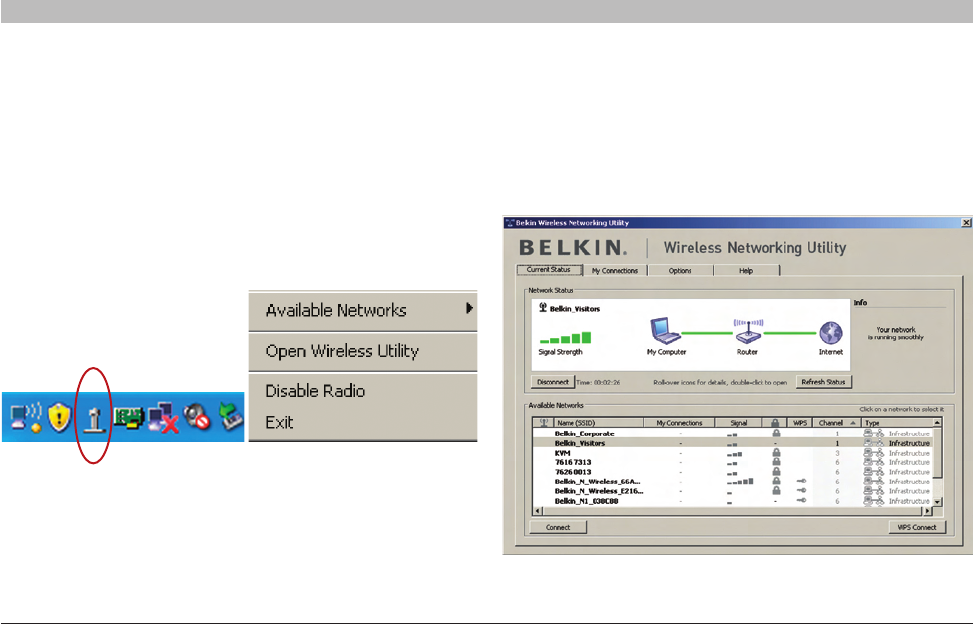Click the Disconnect button
Screen dimensions: 973x624
click(x=552, y=382)
